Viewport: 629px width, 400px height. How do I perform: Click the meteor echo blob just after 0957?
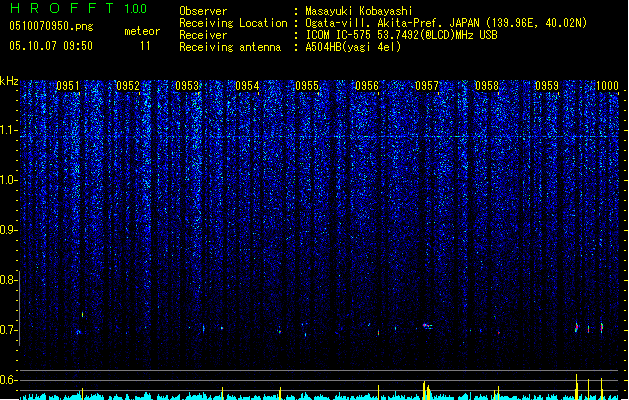coord(428,326)
